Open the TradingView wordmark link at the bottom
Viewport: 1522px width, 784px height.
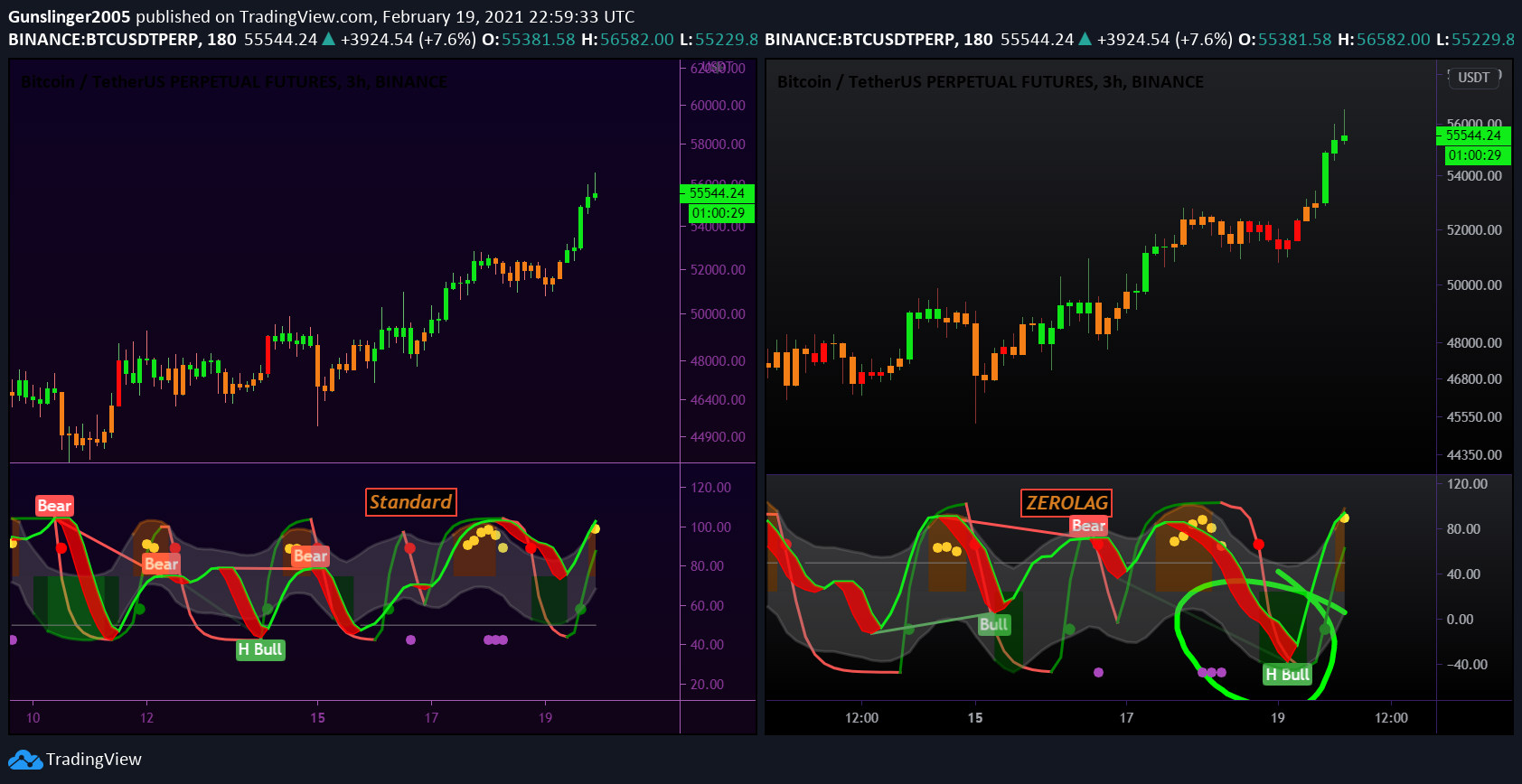(x=94, y=760)
